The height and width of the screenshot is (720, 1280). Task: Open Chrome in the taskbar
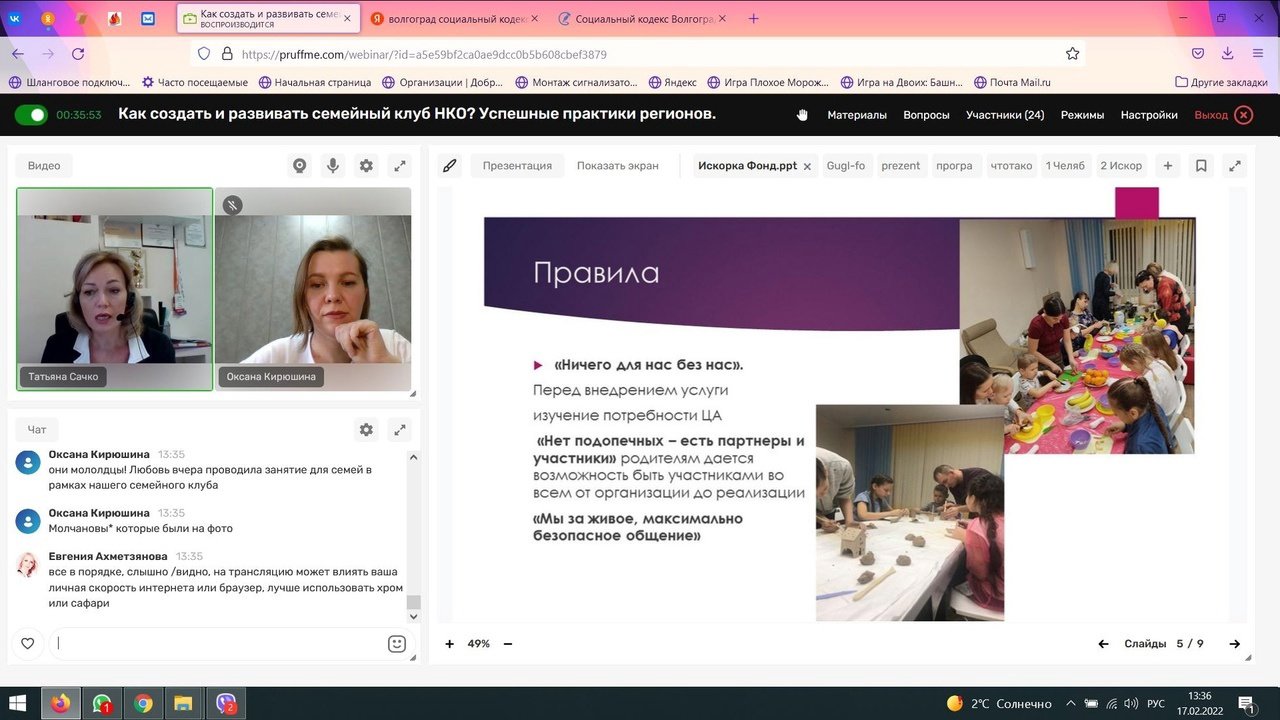pyautogui.click(x=143, y=703)
